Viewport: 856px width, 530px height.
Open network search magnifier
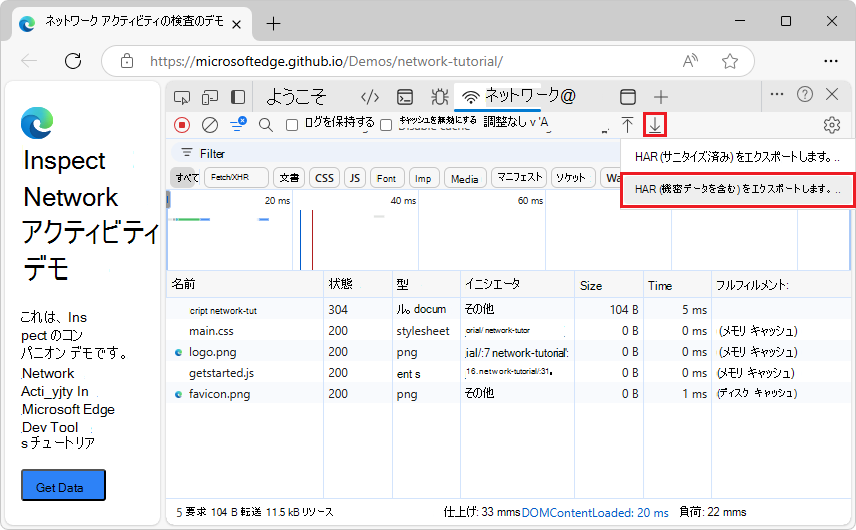click(266, 125)
